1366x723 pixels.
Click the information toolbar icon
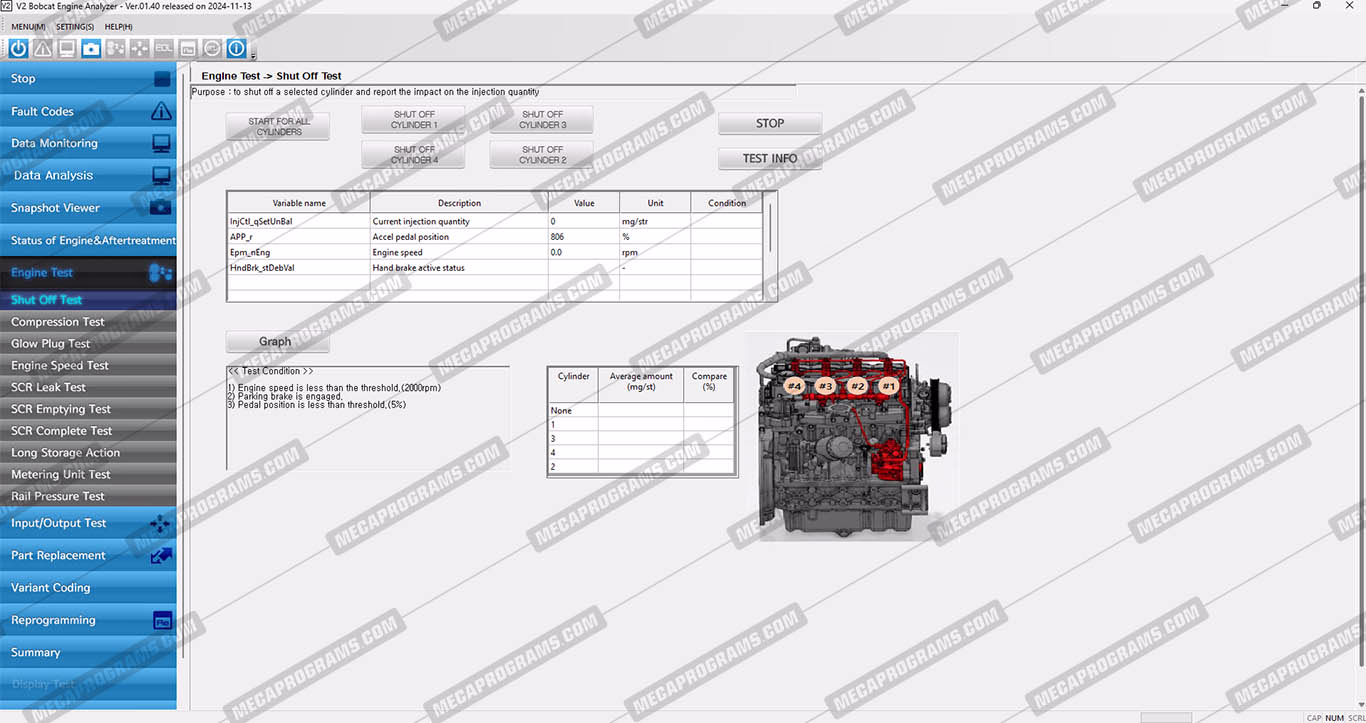(236, 48)
